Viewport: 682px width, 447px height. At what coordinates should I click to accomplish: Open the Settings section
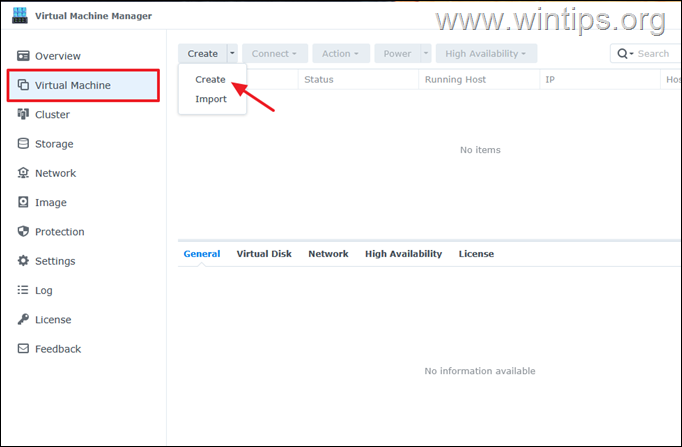click(x=55, y=261)
